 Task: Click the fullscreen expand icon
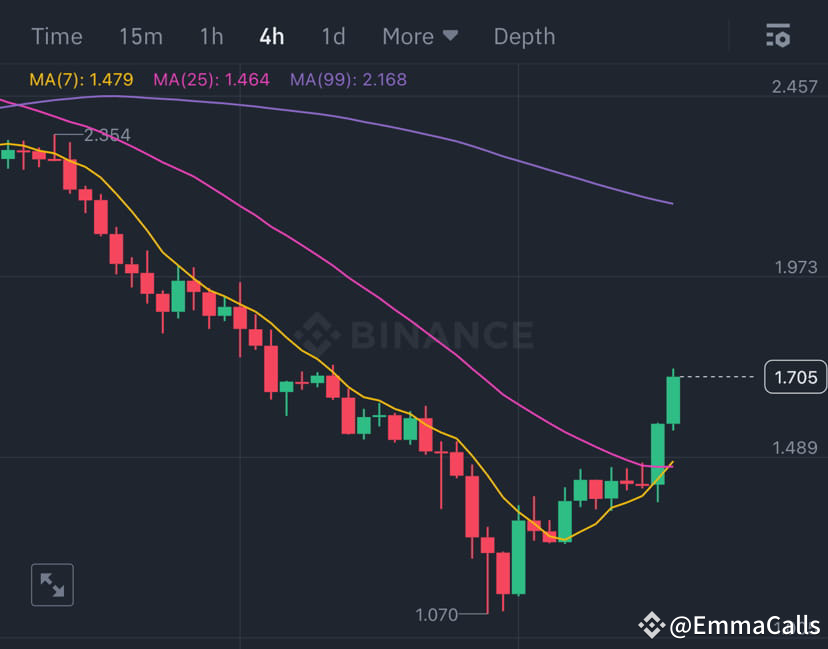click(51, 585)
